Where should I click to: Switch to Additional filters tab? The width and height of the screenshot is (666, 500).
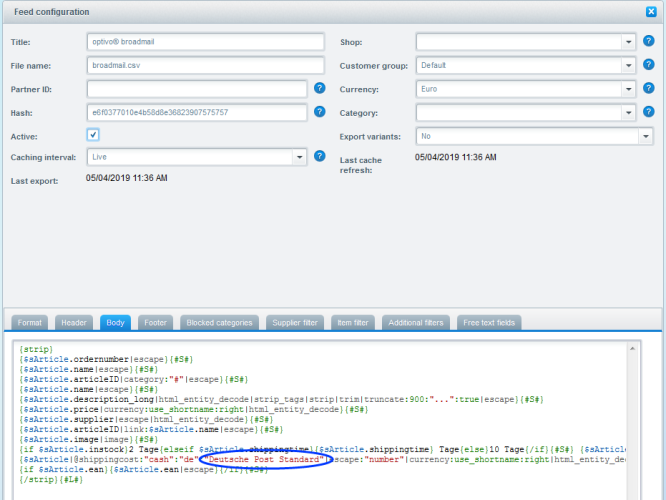pos(416,323)
